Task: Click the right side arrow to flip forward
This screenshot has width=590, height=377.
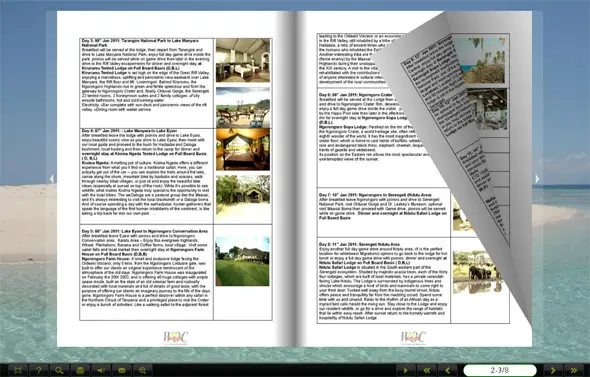Action: pyautogui.click(x=537, y=179)
